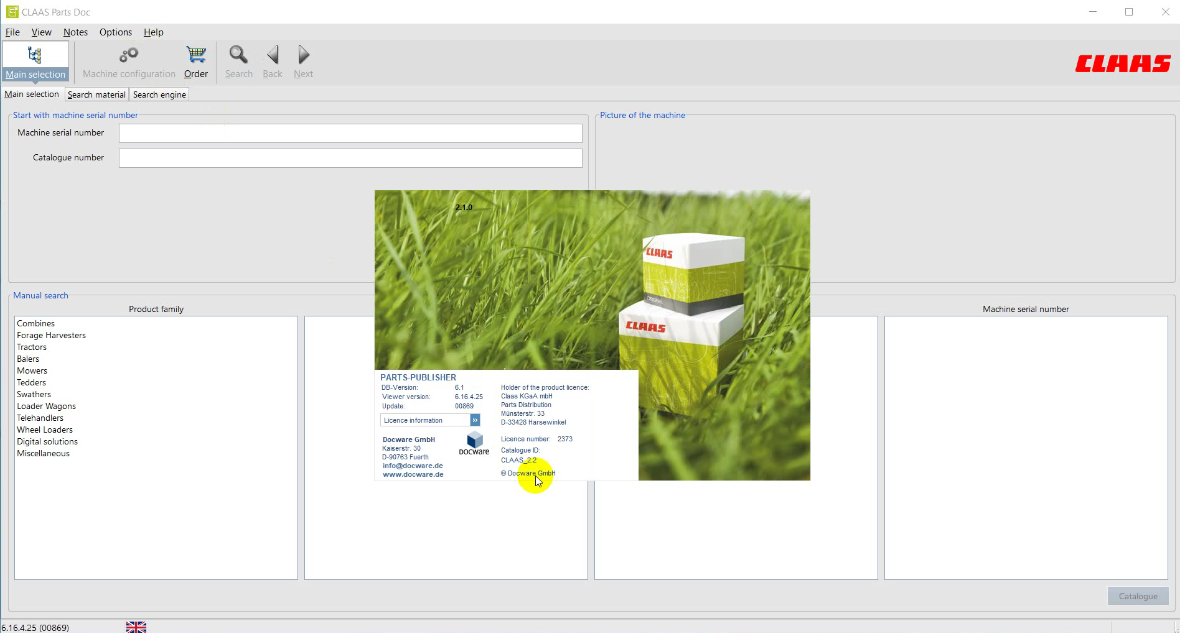Screen dimensions: 1180x633
Task: Maximize the CLAAS Parts Doc window
Action: pos(1129,12)
